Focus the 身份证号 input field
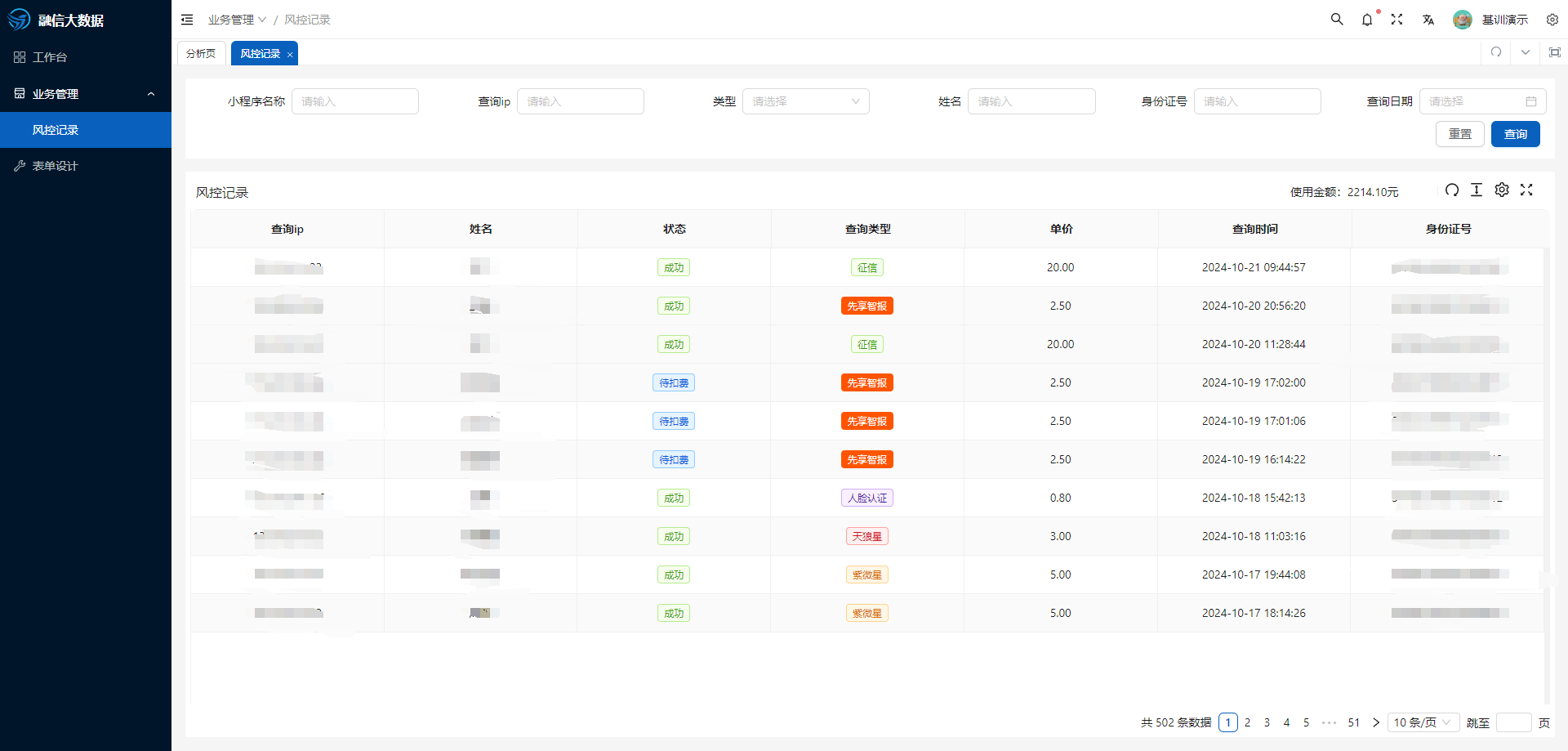Image resolution: width=1568 pixels, height=751 pixels. pos(1258,101)
